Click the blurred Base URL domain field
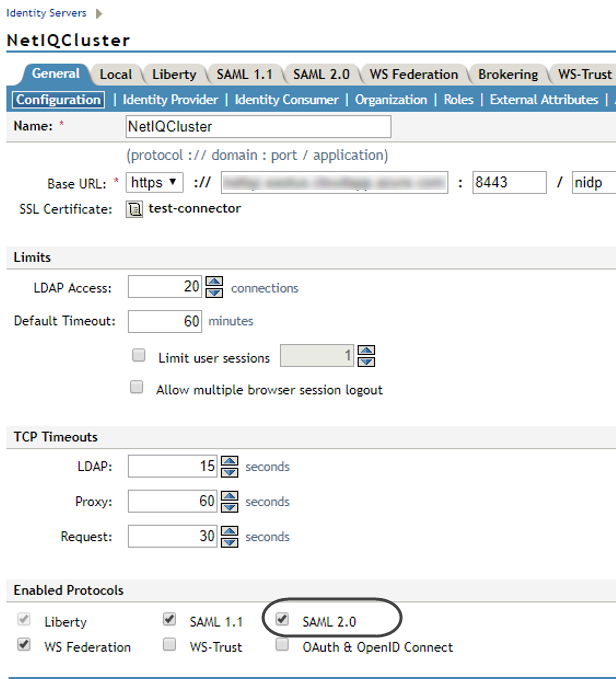616x679 pixels. tap(335, 182)
